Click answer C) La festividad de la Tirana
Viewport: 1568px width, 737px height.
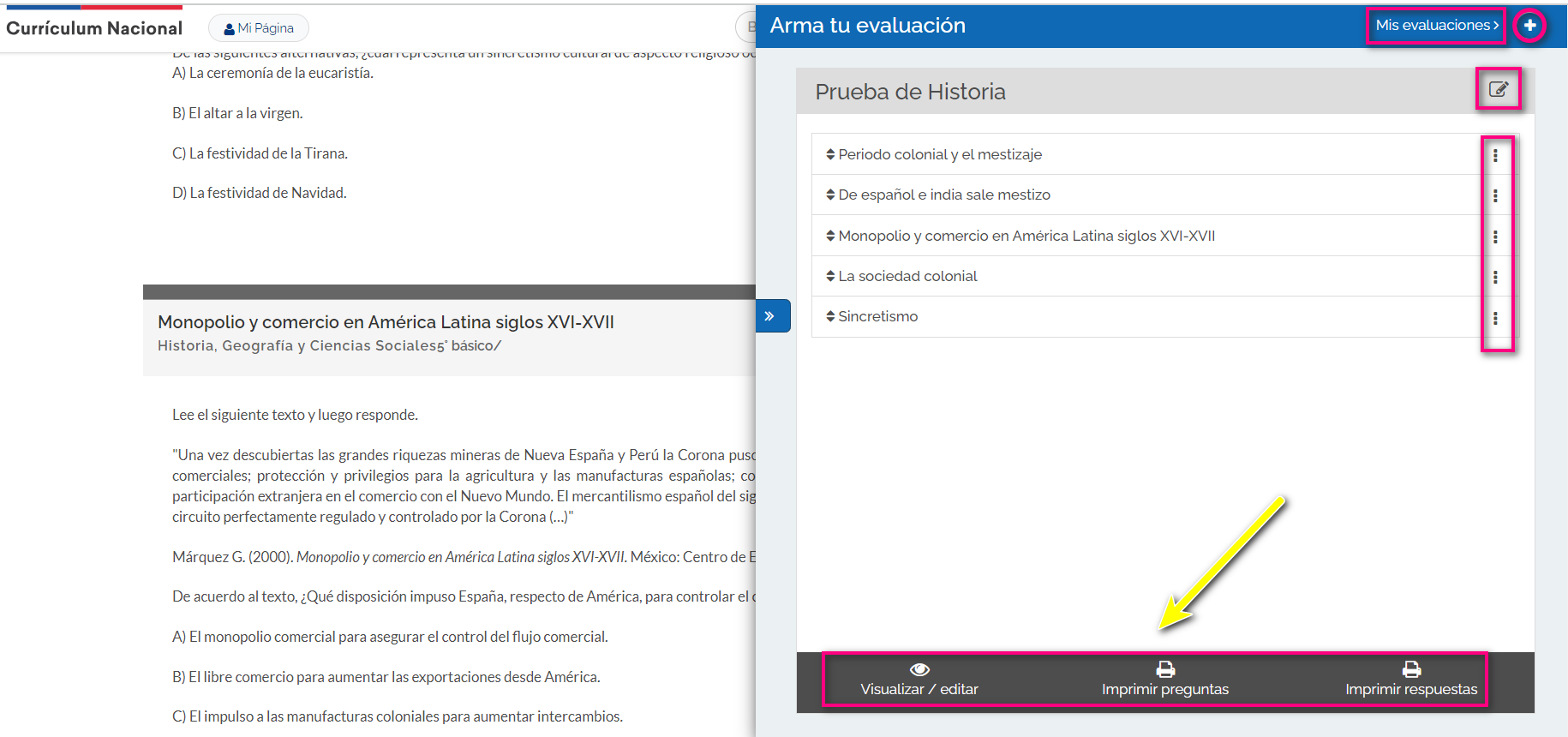click(260, 153)
